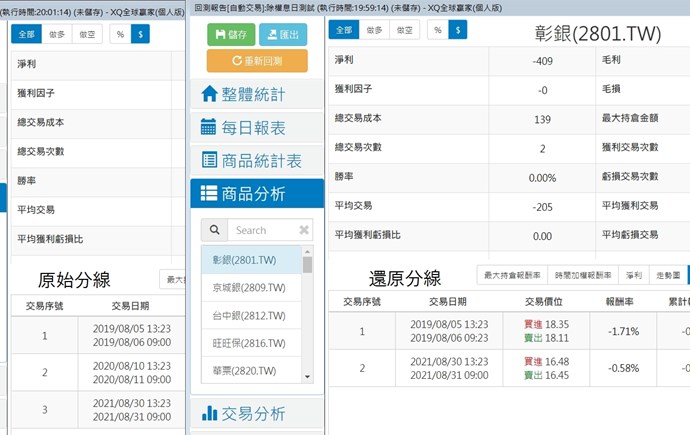Open 整體統計 with the home icon
This screenshot has height=435, width=690.
257,95
